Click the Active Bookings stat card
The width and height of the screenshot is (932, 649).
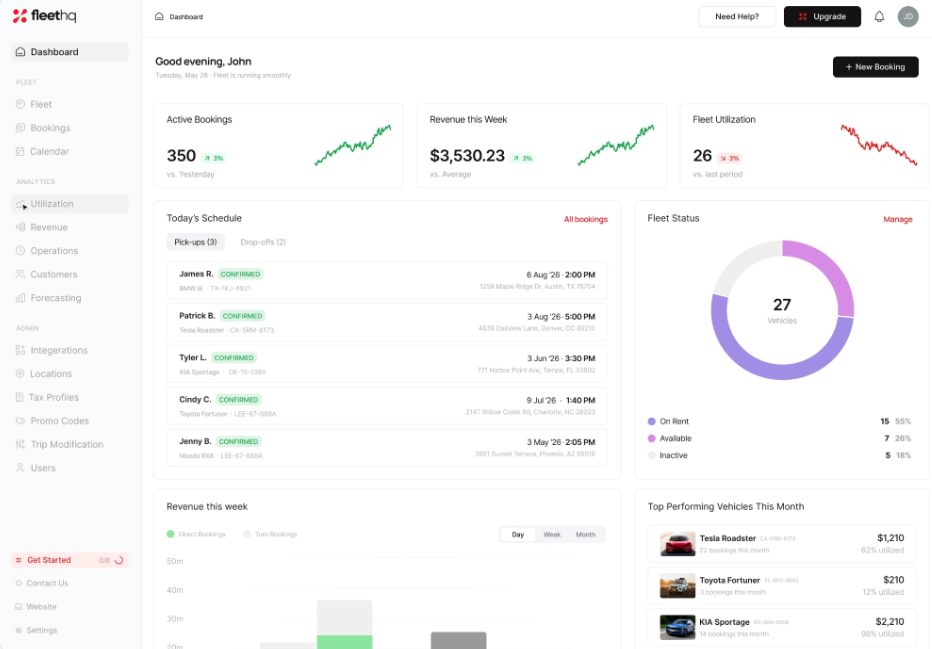click(x=278, y=146)
